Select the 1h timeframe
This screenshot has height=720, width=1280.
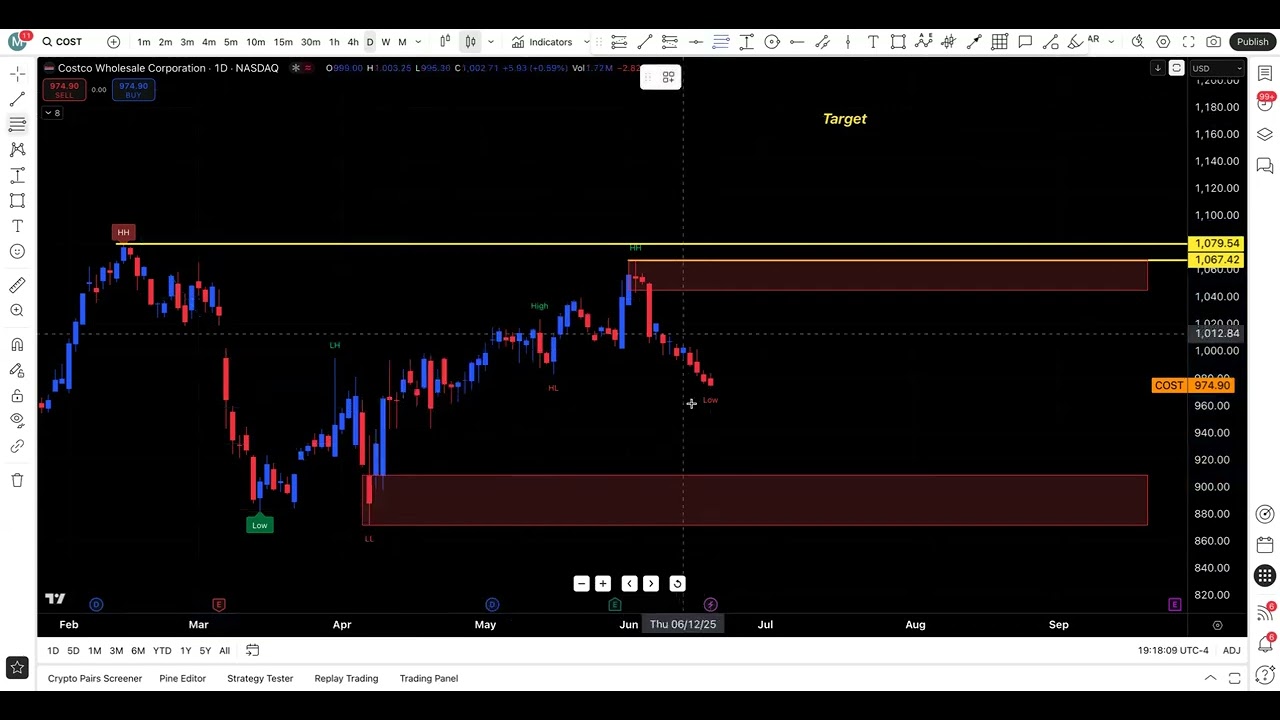coord(334,42)
